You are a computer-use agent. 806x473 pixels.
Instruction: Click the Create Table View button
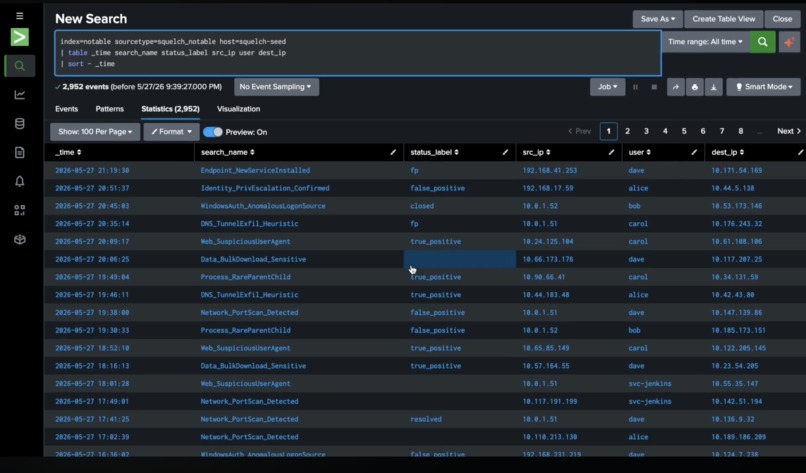723,19
